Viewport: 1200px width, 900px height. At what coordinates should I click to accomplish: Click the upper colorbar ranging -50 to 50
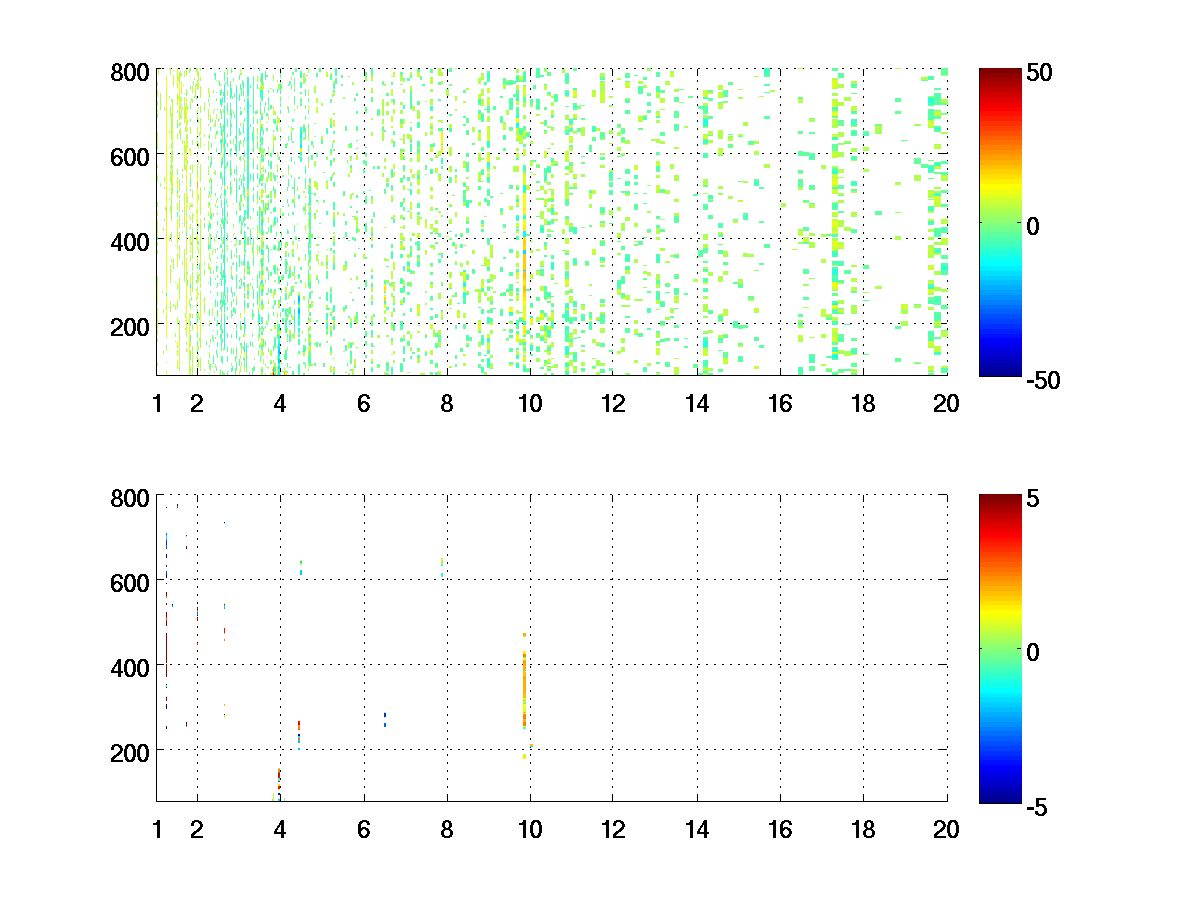pyautogui.click(x=1000, y=222)
